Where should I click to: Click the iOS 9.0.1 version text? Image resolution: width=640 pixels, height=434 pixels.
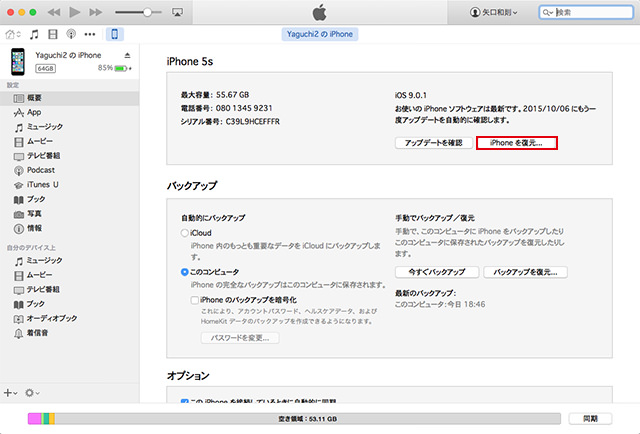[x=411, y=95]
